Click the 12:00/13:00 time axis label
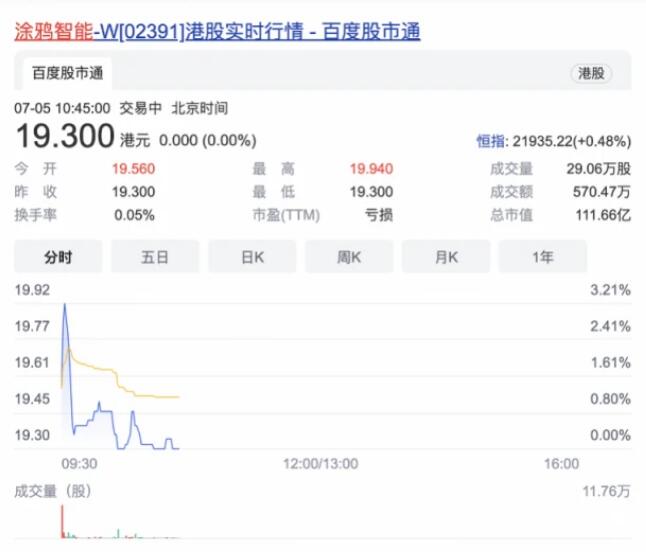 (321, 464)
